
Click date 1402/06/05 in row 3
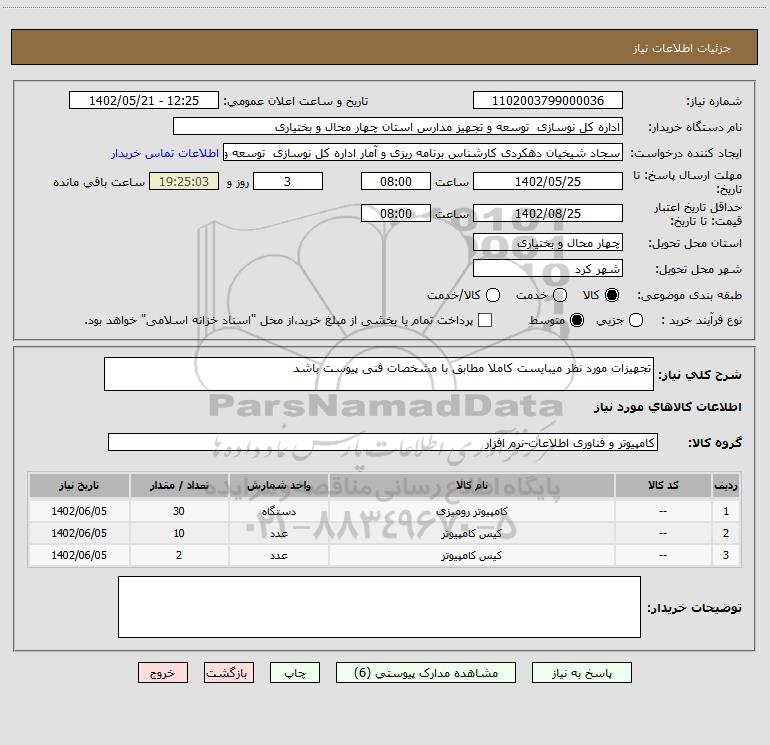(x=79, y=555)
